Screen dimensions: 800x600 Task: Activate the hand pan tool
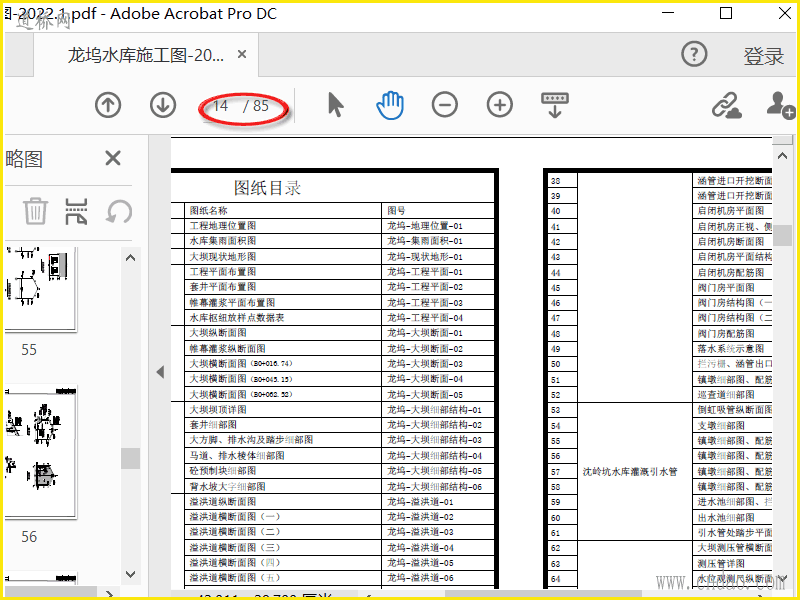(390, 105)
